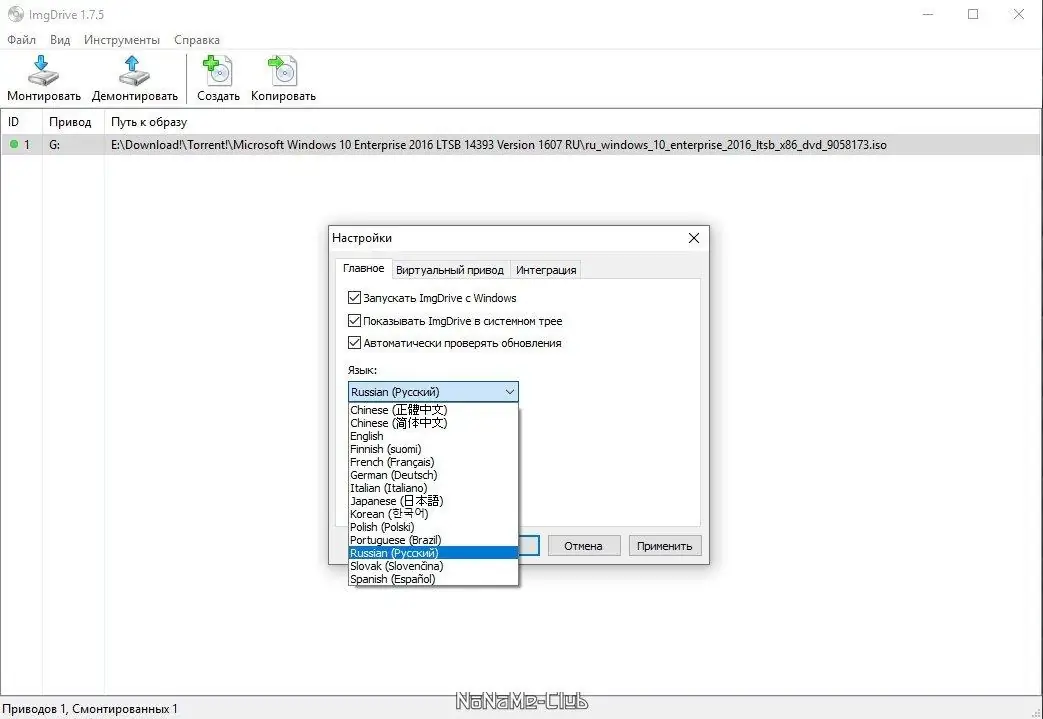Switch to the Интеграция tab
Image resolution: width=1043 pixels, height=719 pixels.
click(x=546, y=270)
